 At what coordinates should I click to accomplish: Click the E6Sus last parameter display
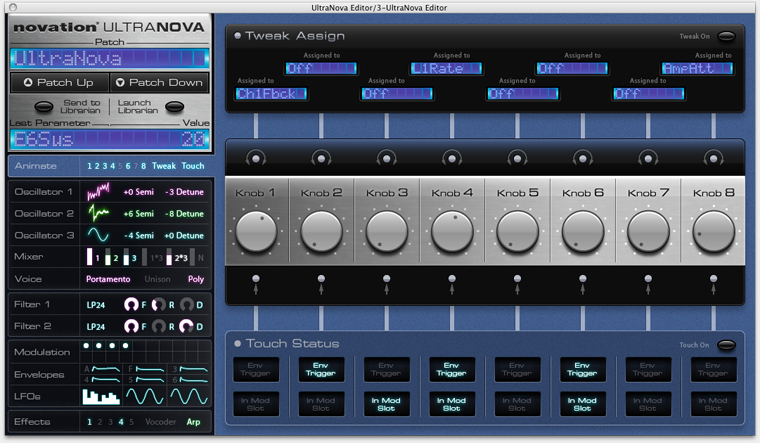pyautogui.click(x=110, y=139)
